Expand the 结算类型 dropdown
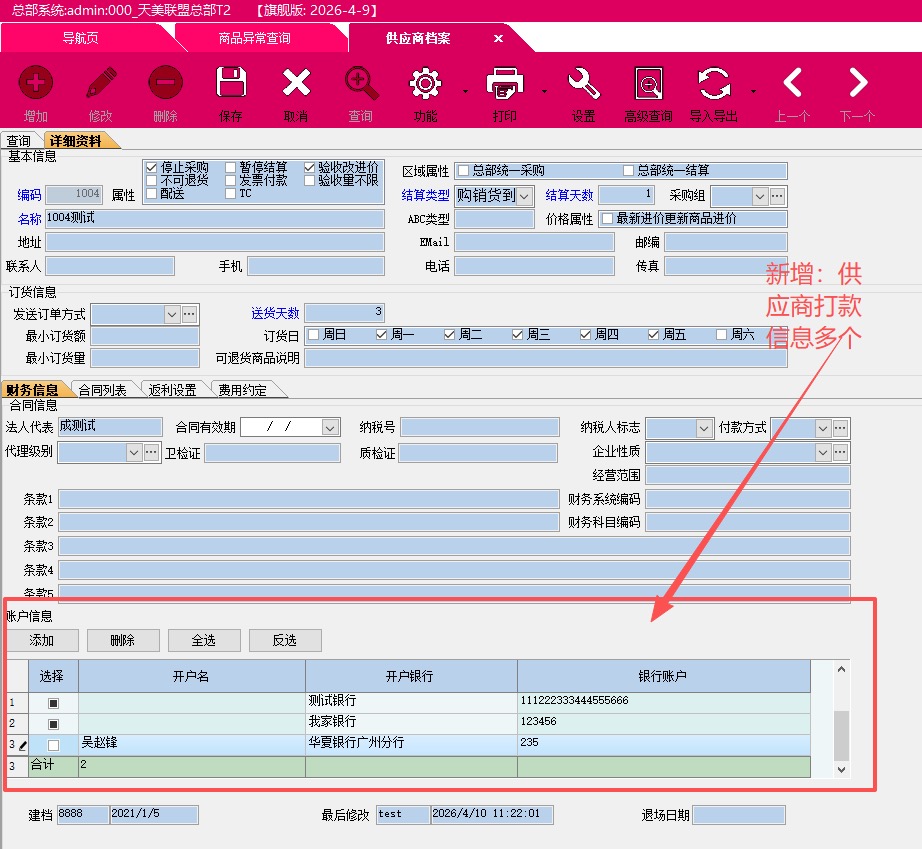The width and height of the screenshot is (922, 849). 525,196
